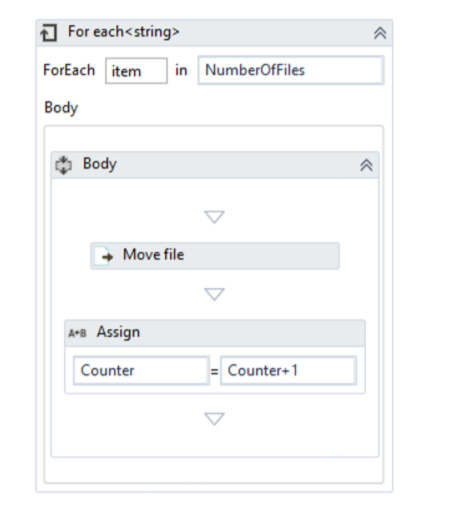The width and height of the screenshot is (458, 505).
Task: Click the Counter target field in Assign
Action: (x=141, y=370)
